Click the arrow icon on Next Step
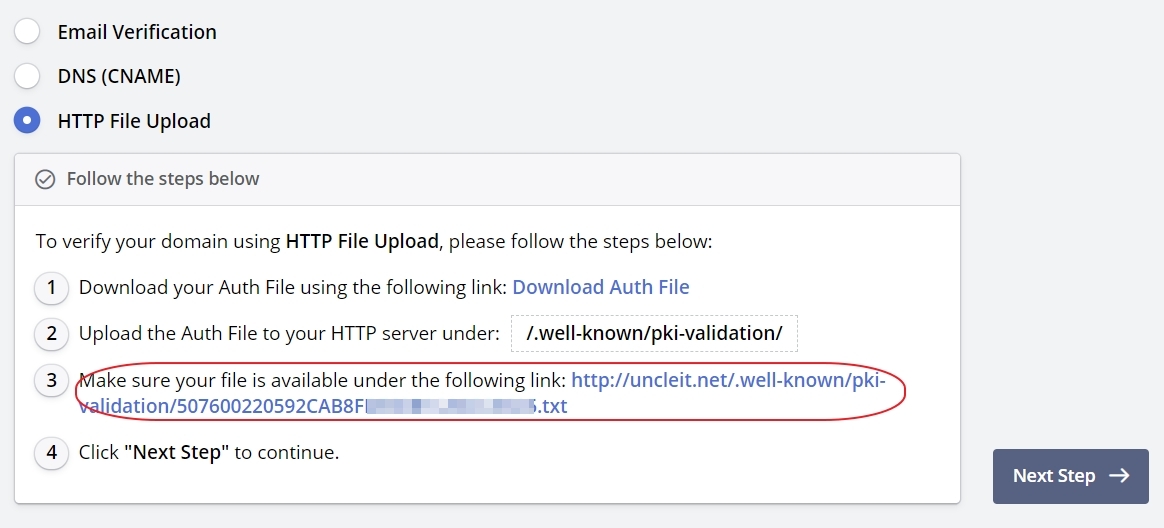 (x=1120, y=476)
